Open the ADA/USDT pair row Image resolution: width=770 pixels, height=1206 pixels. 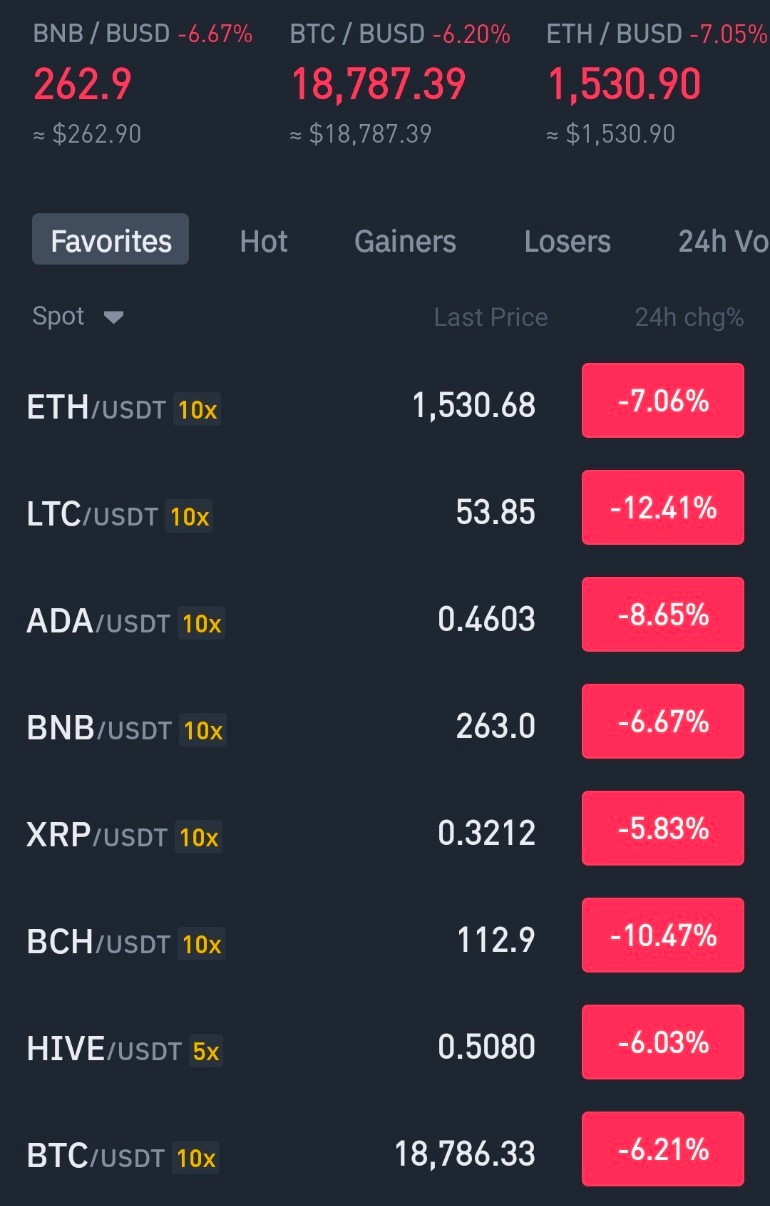point(385,621)
